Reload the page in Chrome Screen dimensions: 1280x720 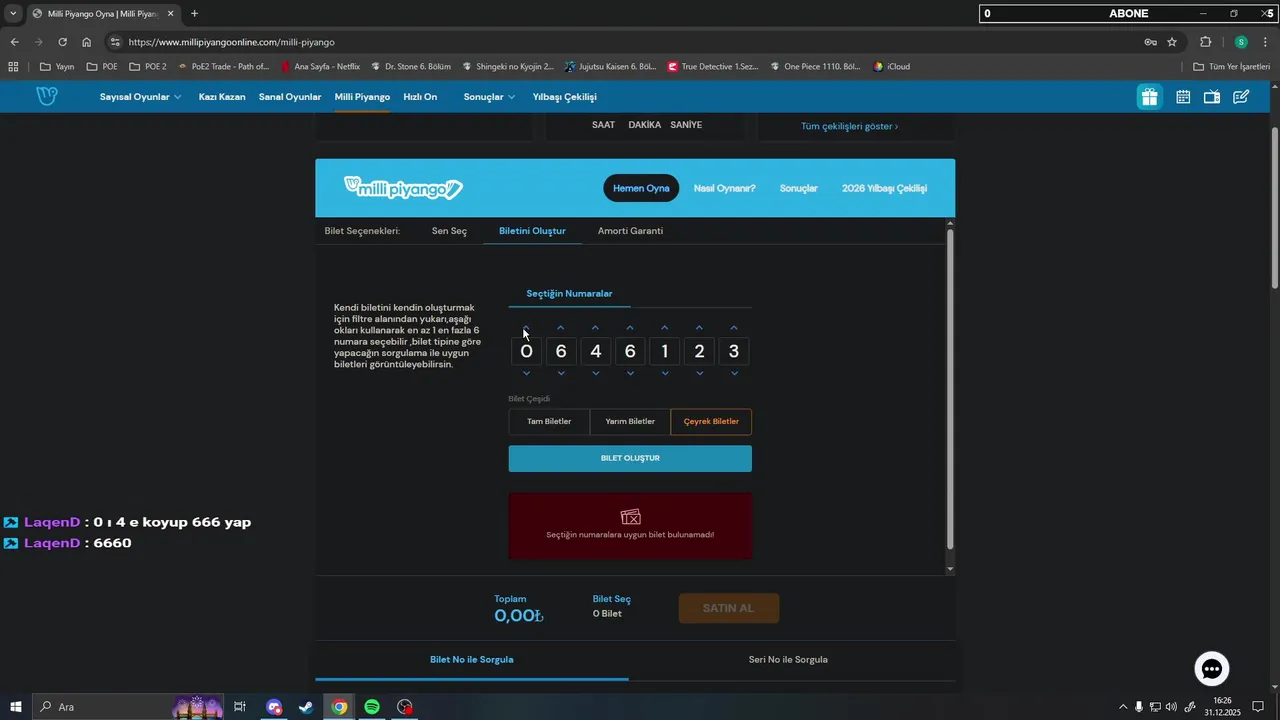pos(62,42)
